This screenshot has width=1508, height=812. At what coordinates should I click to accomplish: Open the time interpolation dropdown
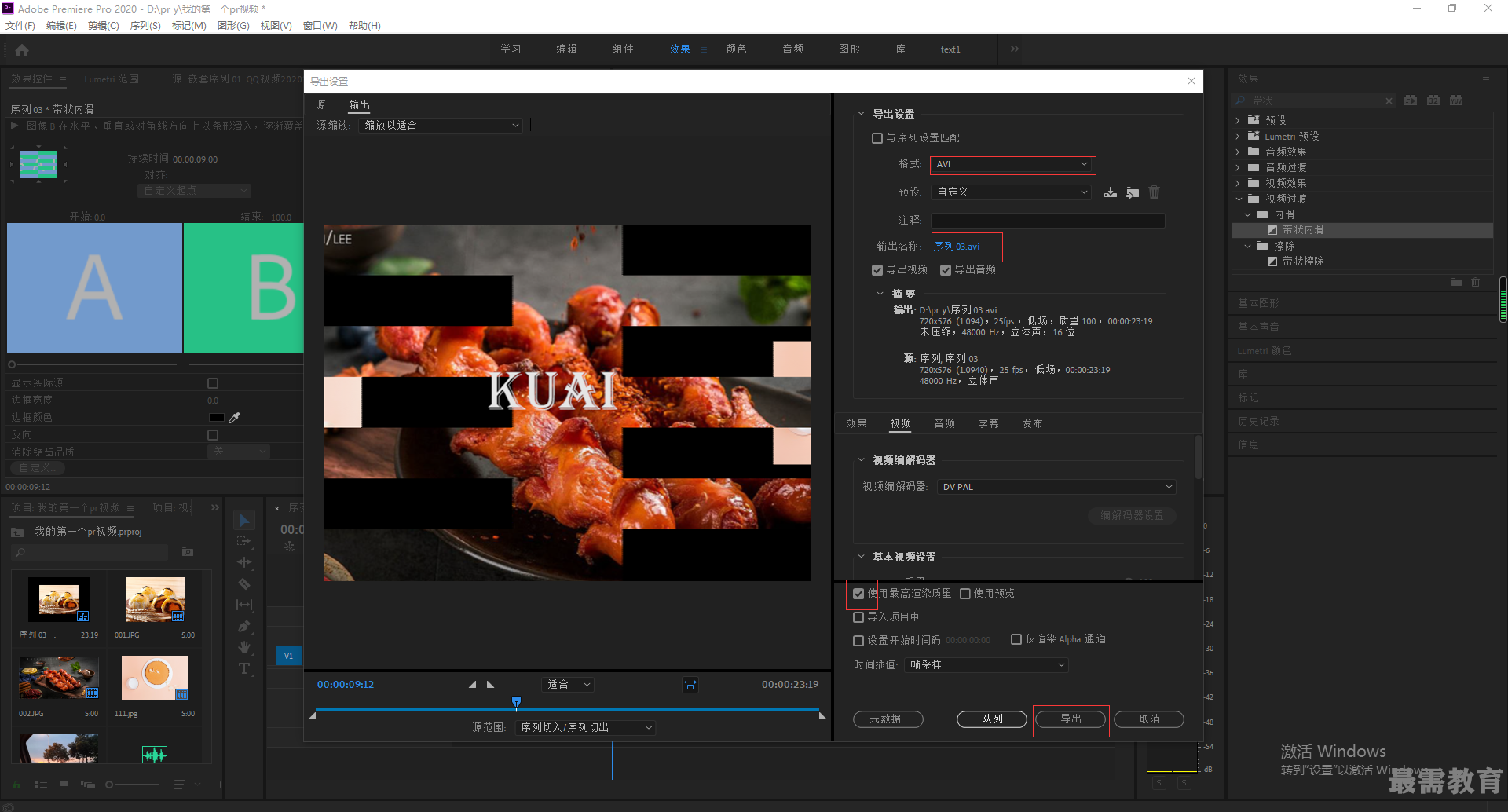(986, 665)
